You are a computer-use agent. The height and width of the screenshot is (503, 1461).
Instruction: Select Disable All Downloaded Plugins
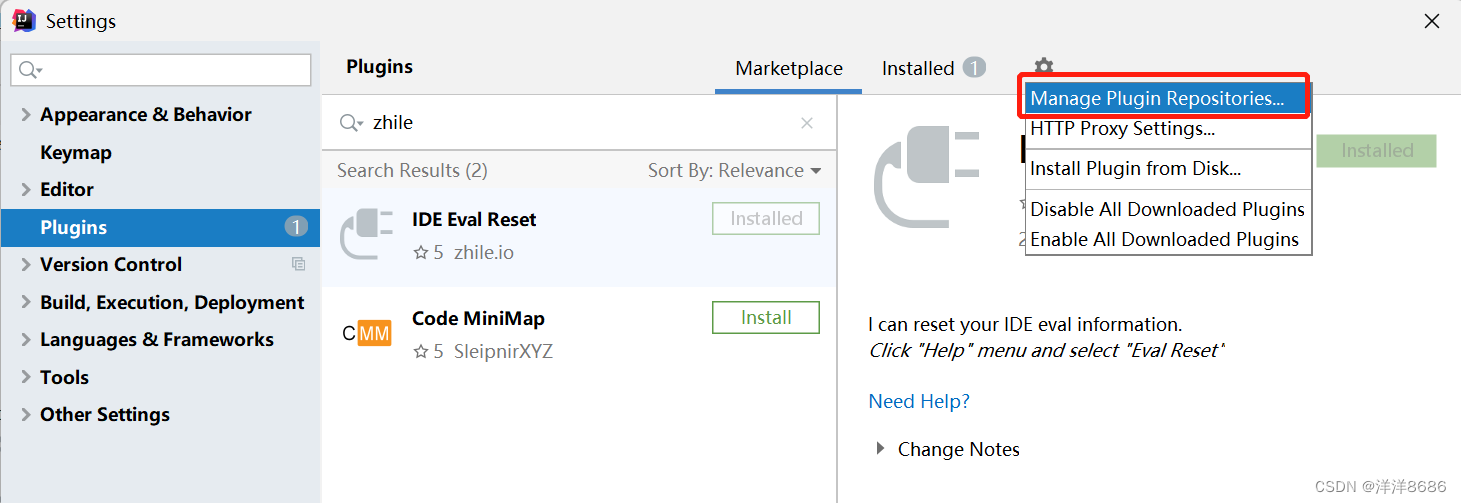pyautogui.click(x=1167, y=209)
